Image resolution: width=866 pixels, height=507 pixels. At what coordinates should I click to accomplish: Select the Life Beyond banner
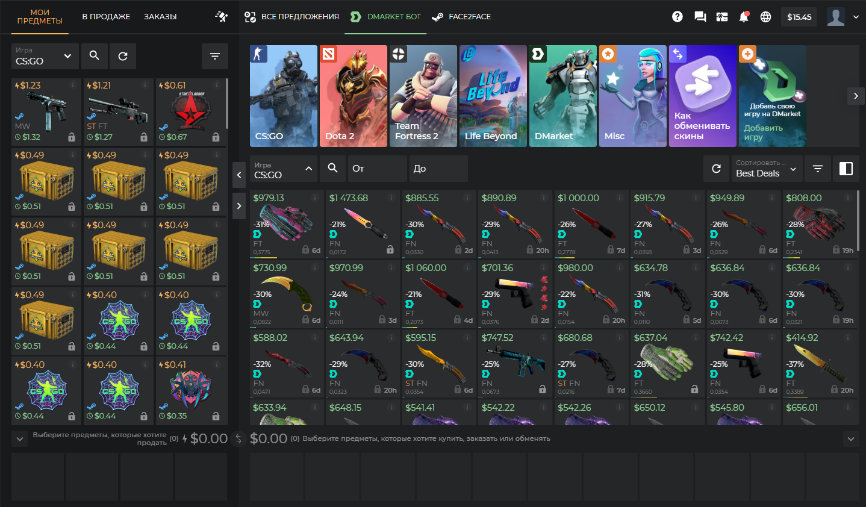[x=493, y=96]
